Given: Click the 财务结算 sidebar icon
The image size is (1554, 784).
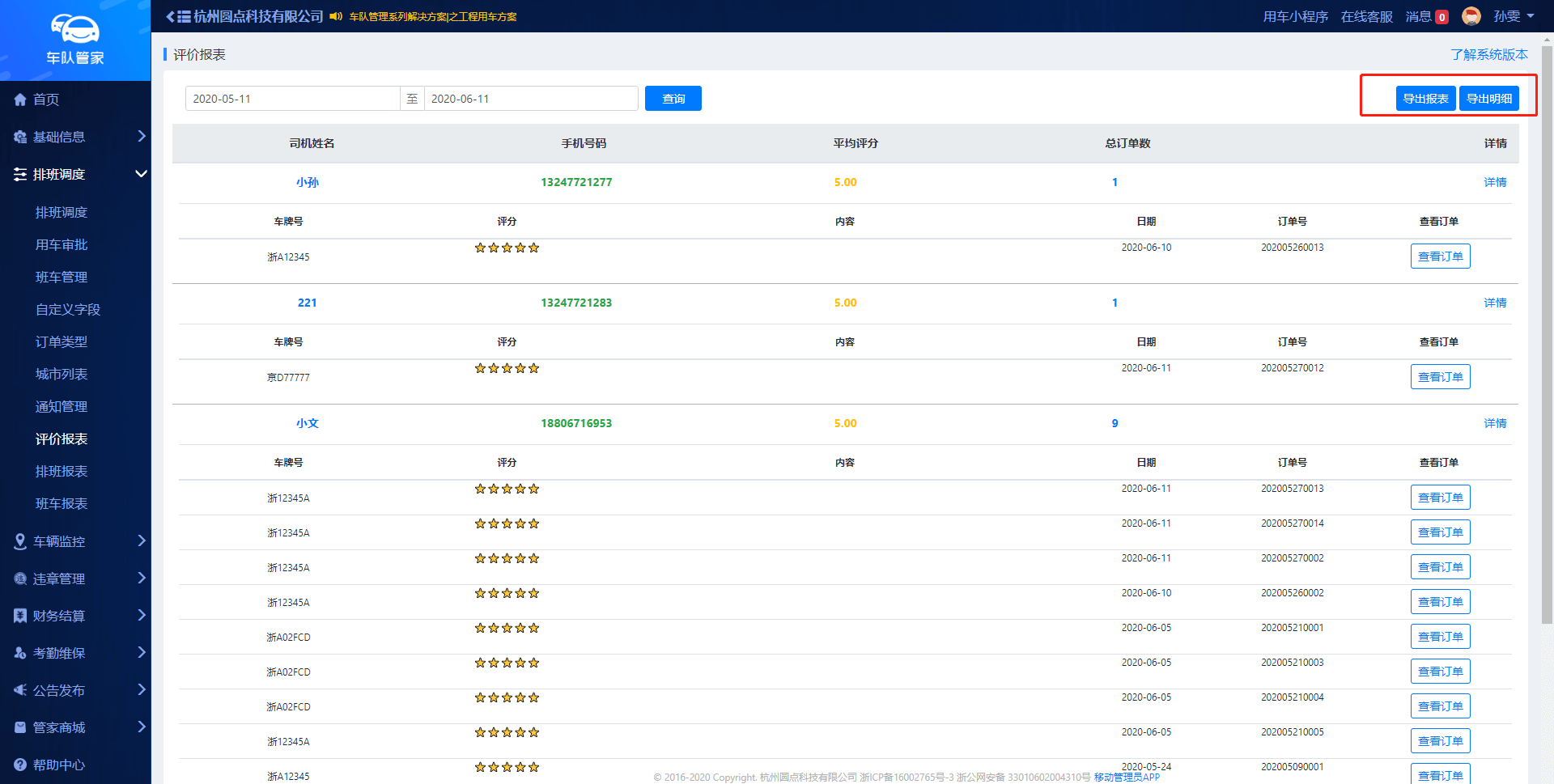Looking at the screenshot, I should pyautogui.click(x=20, y=616).
